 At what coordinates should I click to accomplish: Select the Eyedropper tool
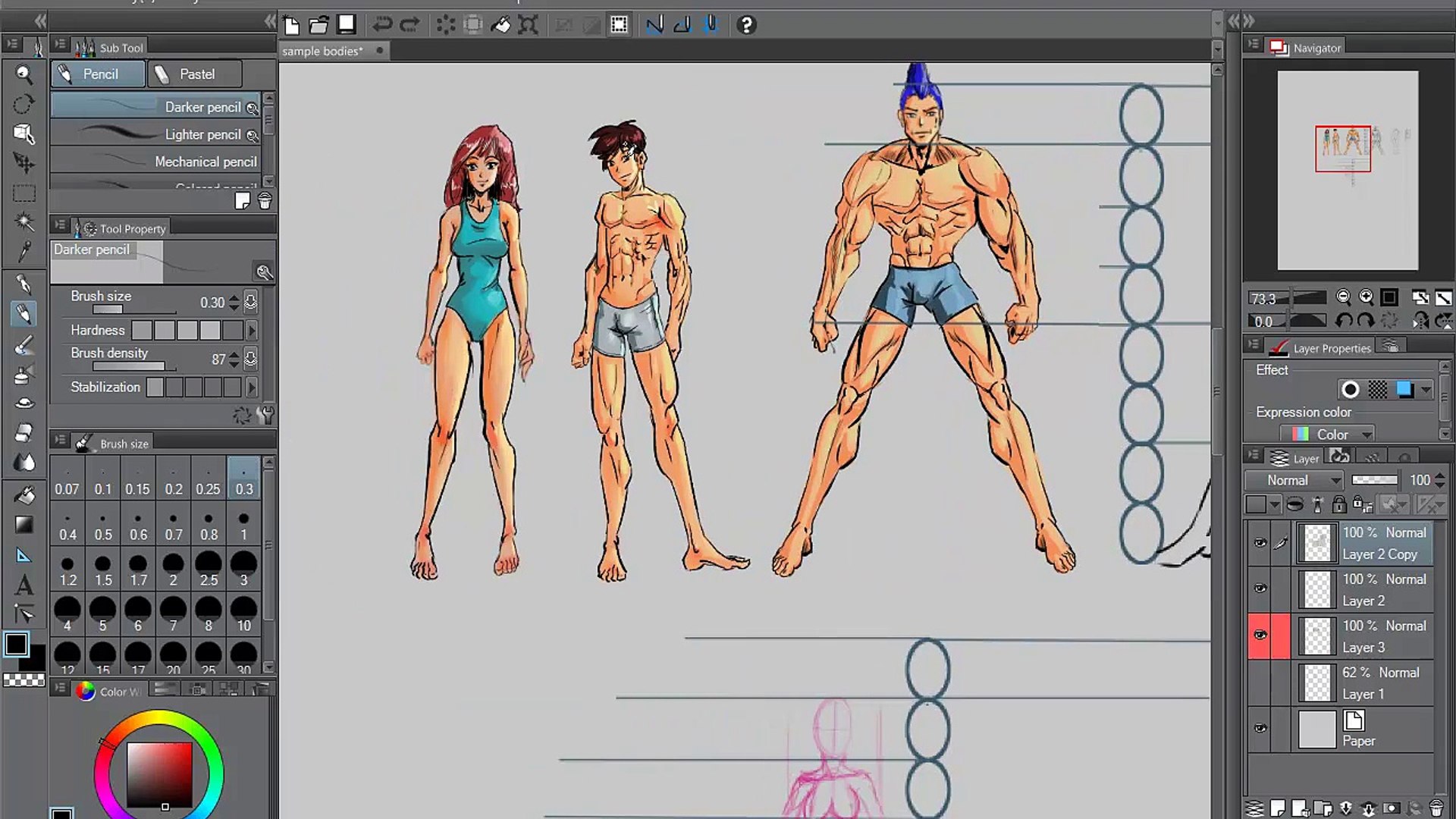24,251
